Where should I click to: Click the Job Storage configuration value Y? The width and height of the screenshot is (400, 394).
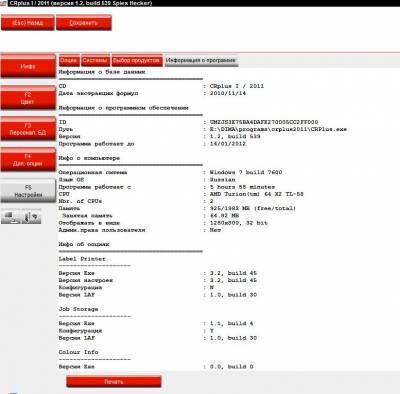point(212,331)
